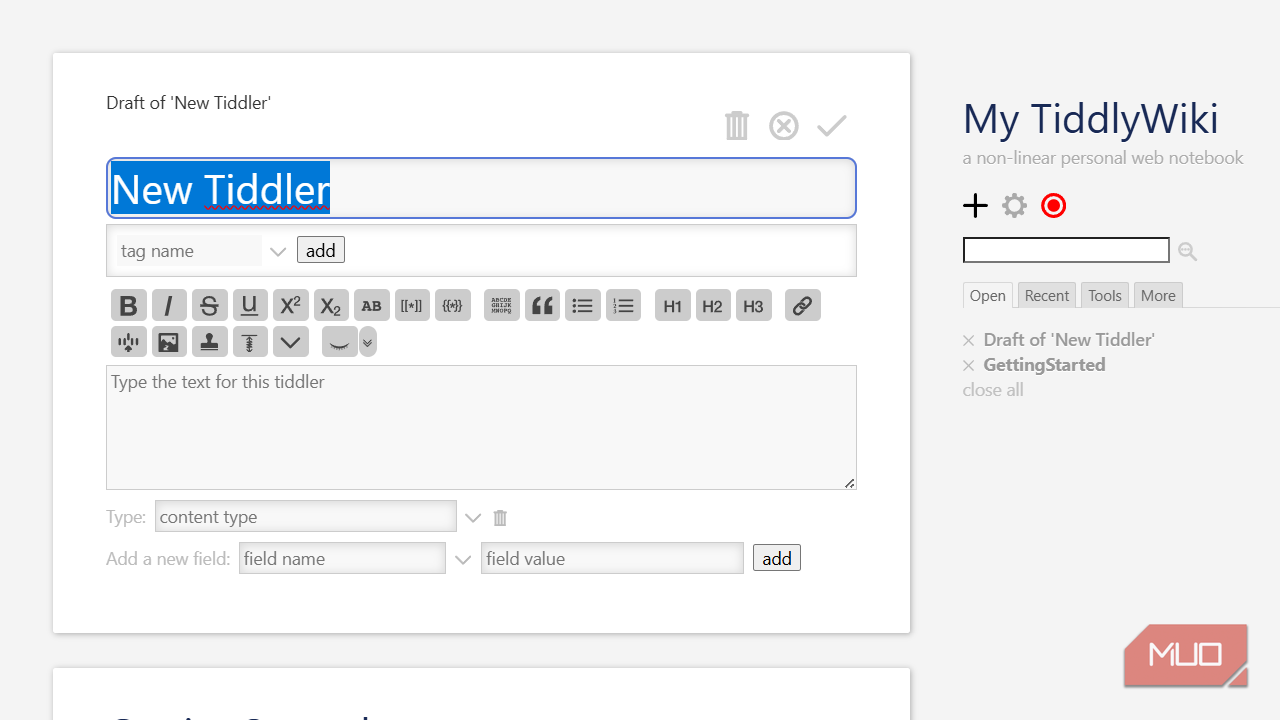Expand the field name dropdown arrow
Viewport: 1280px width, 720px height.
tap(463, 559)
